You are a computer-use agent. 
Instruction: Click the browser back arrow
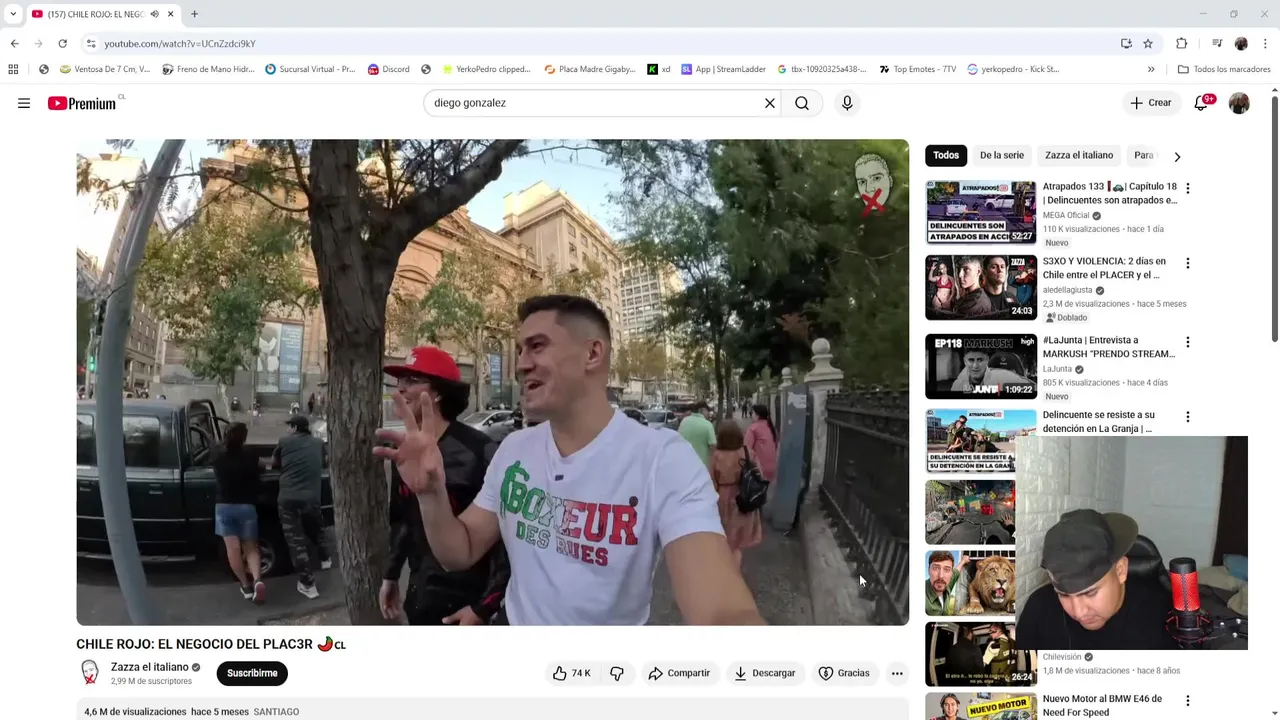[15, 44]
